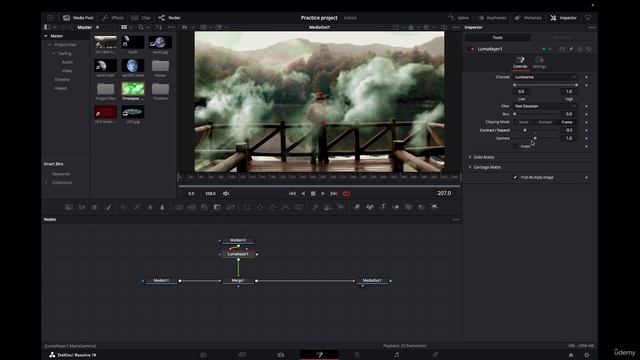Go to project manager home icon
Viewport: 640px width, 360px height.
571,355
